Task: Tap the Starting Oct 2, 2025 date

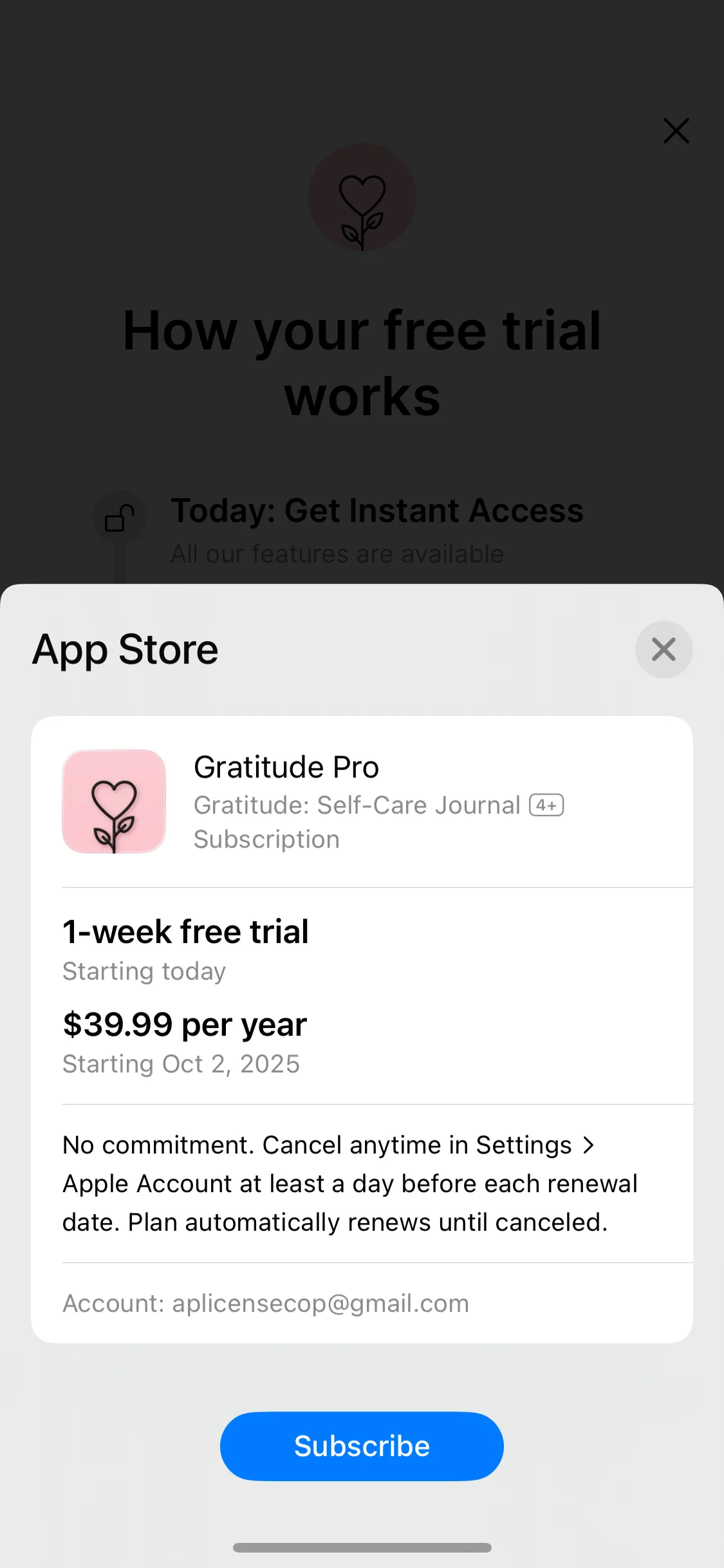Action: pyautogui.click(x=181, y=1064)
